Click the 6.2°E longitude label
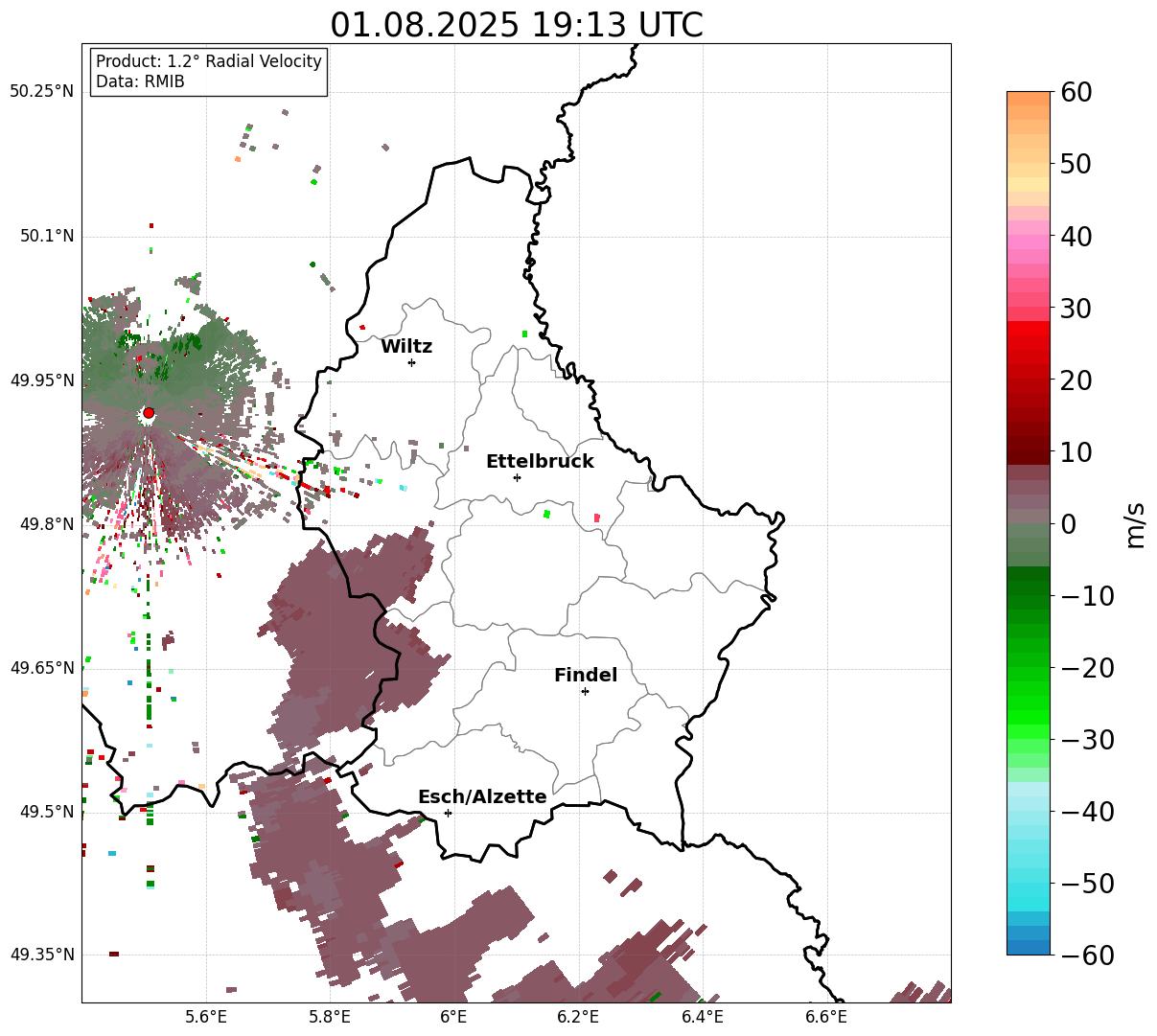Image resolution: width=1157 pixels, height=1036 pixels. 578,1017
